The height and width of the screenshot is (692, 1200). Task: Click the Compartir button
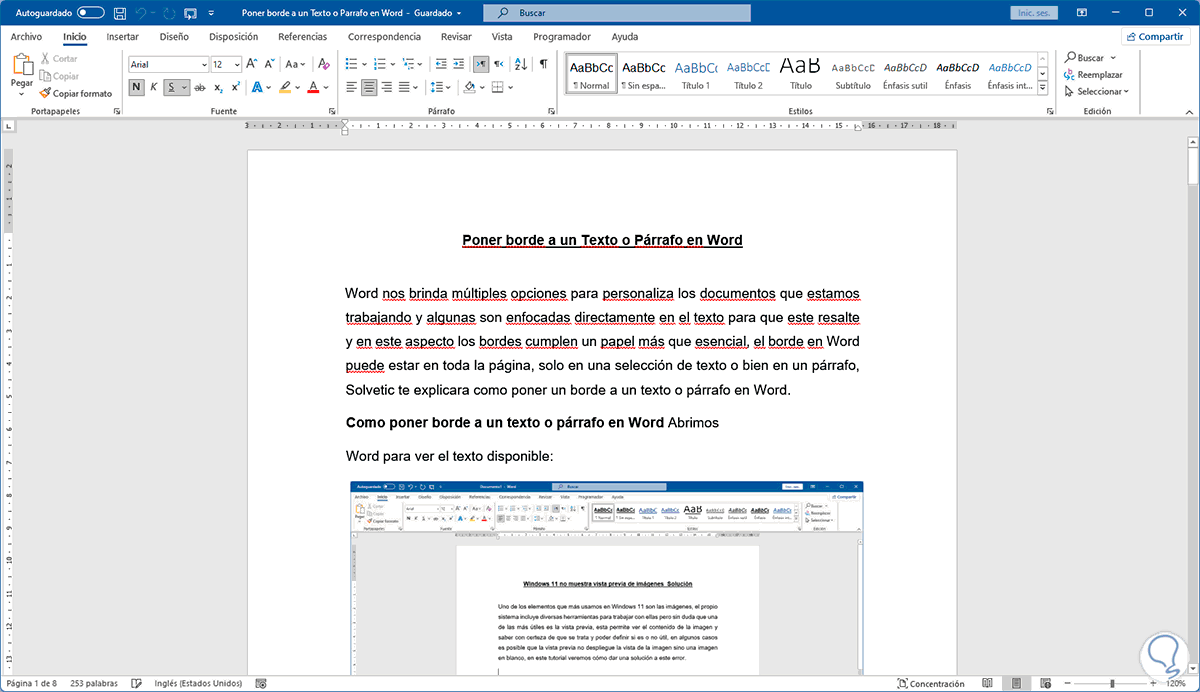(1155, 35)
